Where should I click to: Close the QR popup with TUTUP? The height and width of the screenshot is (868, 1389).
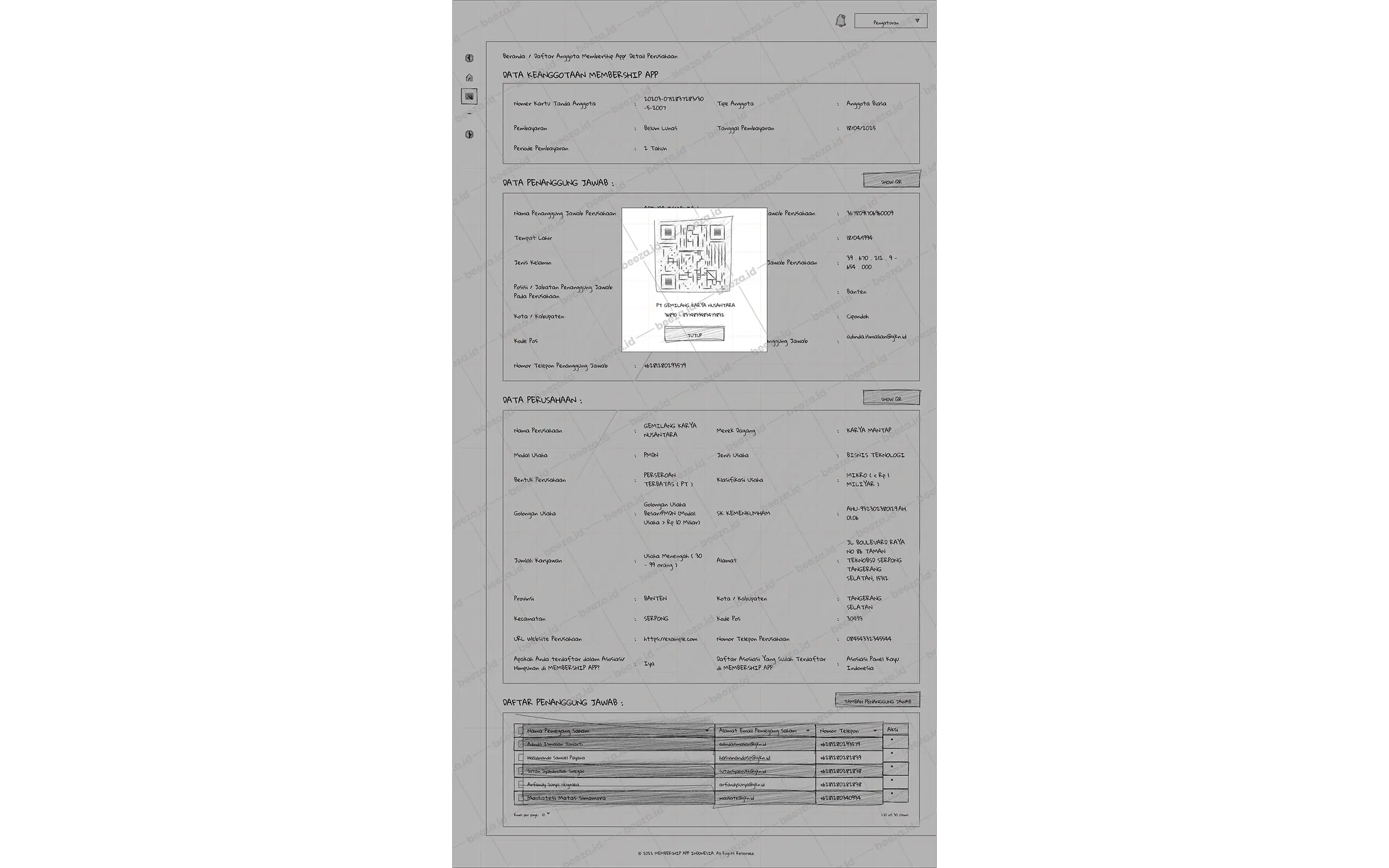pos(694,335)
